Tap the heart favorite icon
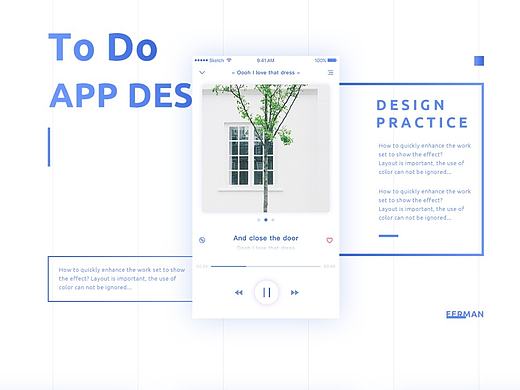The image size is (520, 390). (329, 240)
